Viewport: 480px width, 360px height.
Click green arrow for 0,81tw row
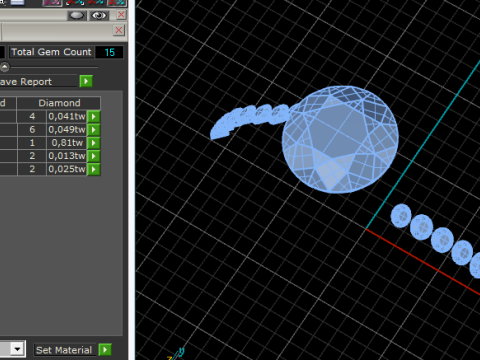point(94,143)
